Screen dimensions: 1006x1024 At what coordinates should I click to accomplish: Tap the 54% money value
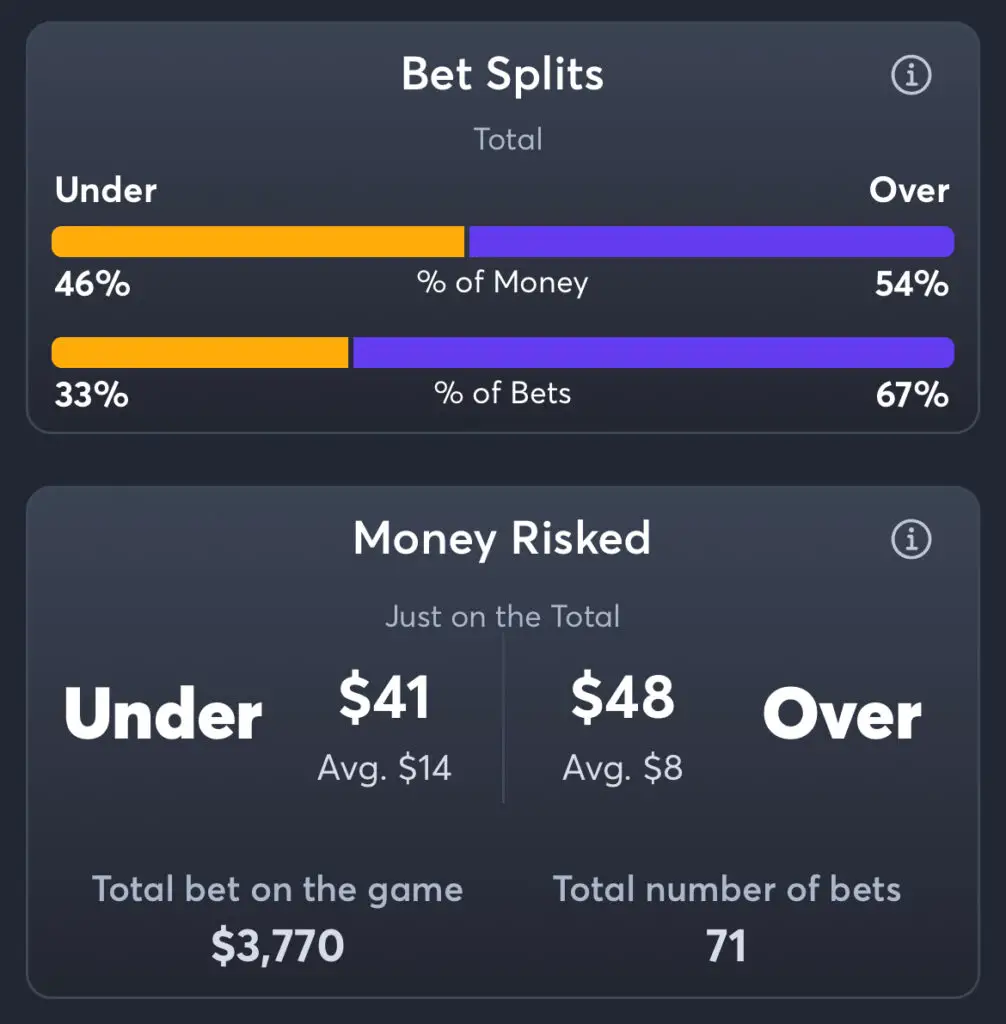[912, 284]
